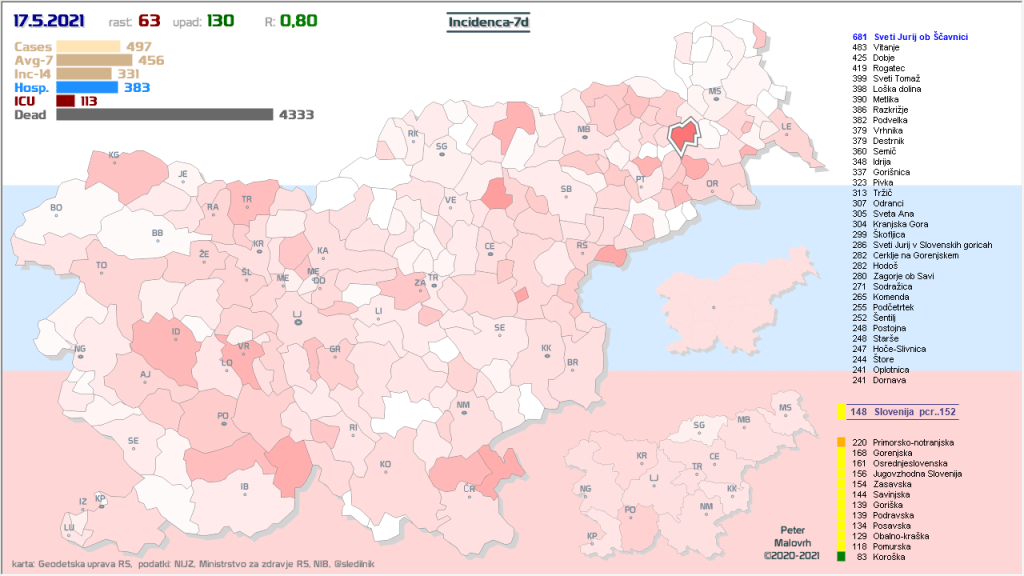The image size is (1024, 576).
Task: Select Gorenjska in the regions list
Action: pyautogui.click(x=894, y=453)
